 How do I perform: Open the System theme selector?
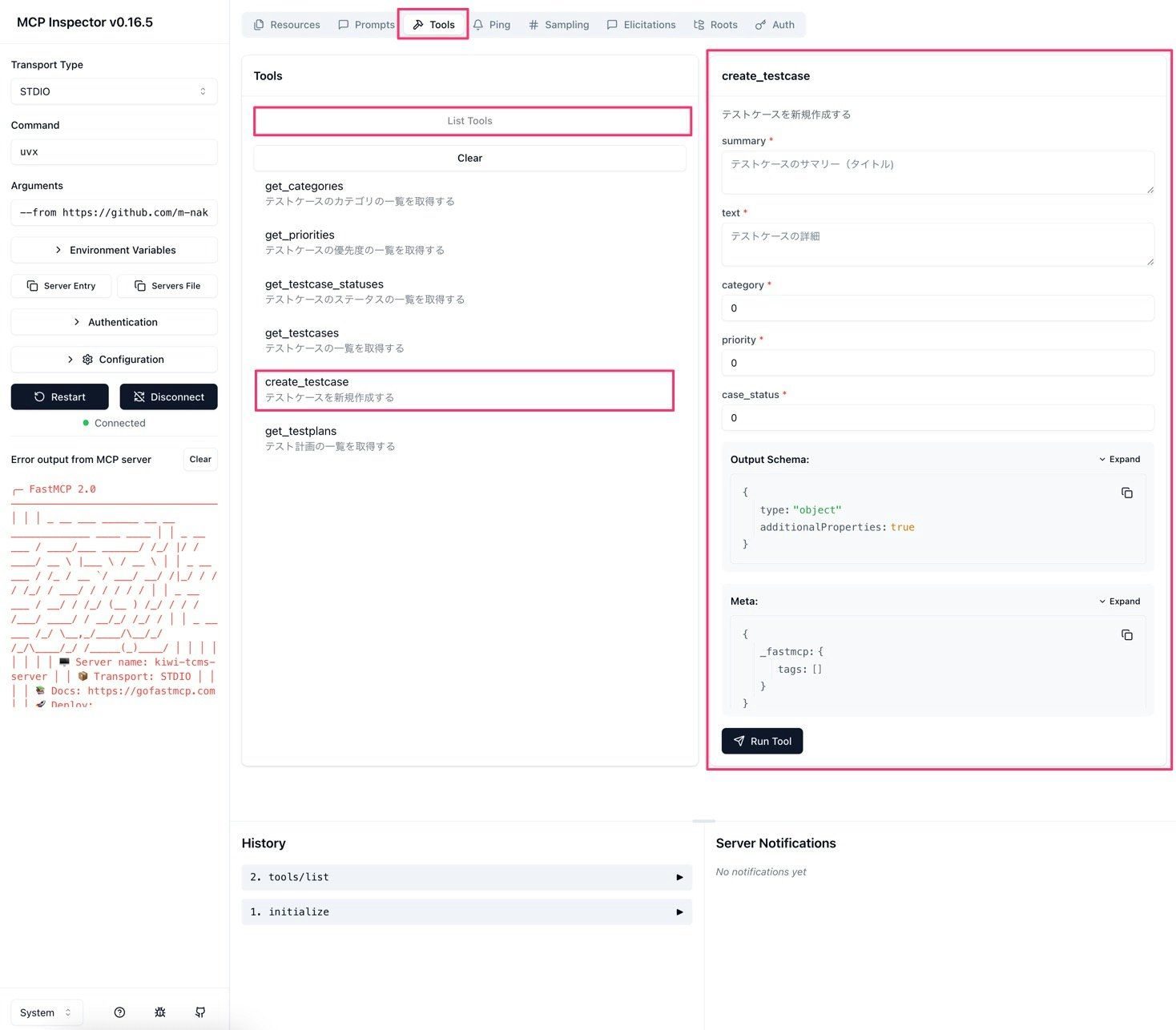coord(46,1012)
